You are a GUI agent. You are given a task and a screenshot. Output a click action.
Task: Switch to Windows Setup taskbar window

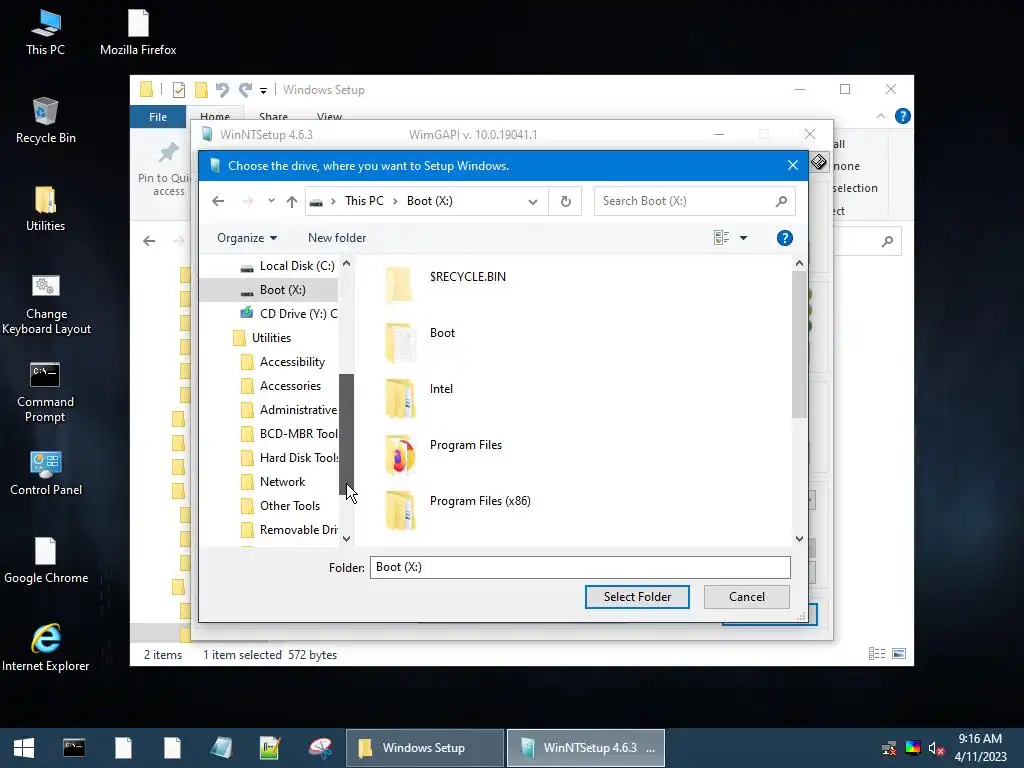coord(424,748)
